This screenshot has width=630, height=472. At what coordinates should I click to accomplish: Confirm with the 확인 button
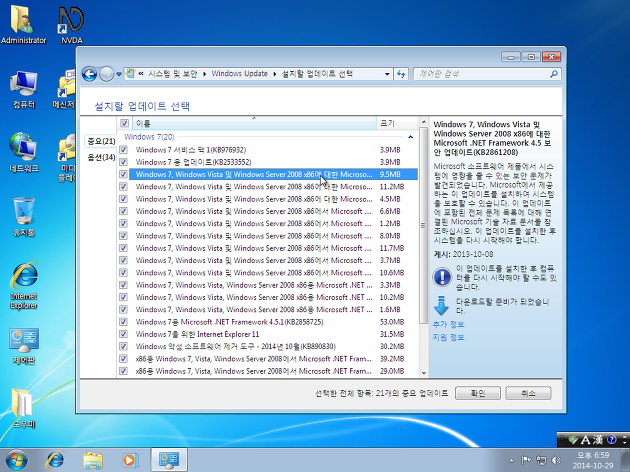point(478,393)
